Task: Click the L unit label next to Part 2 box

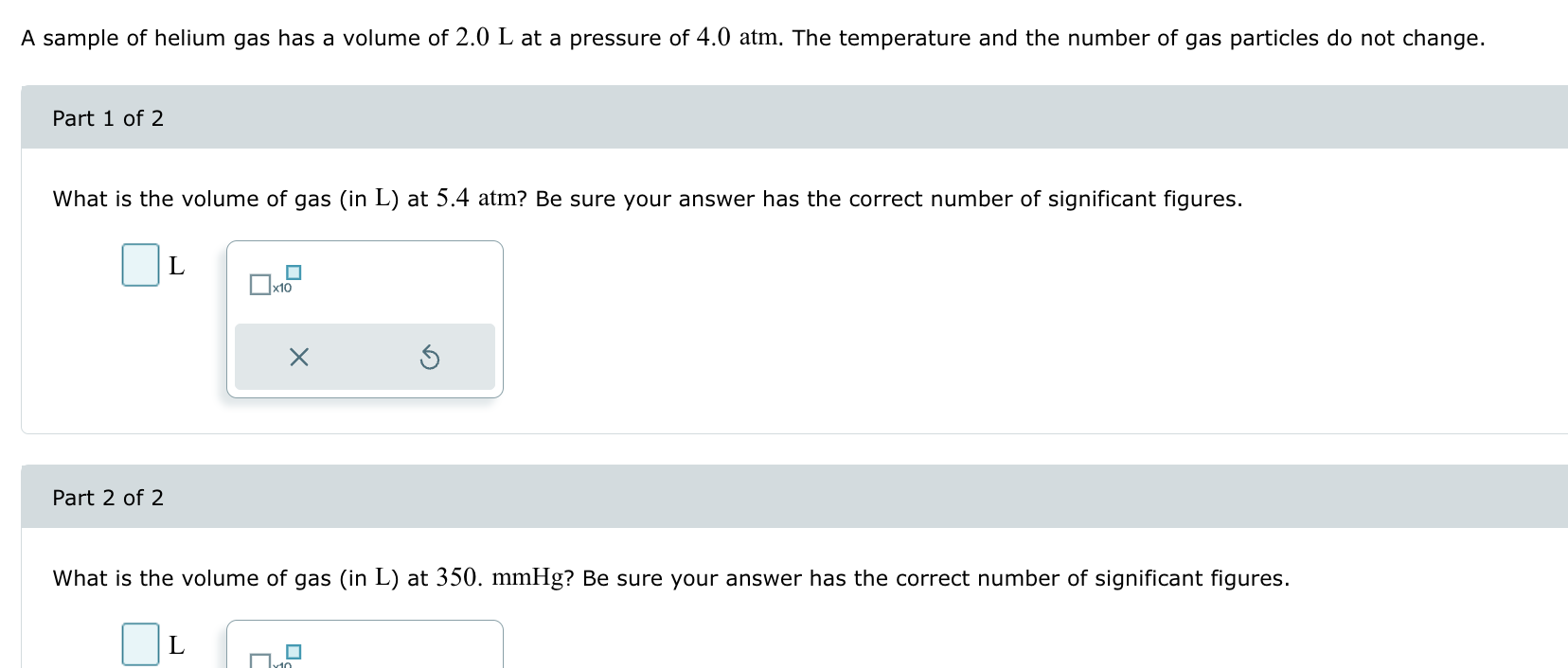Action: pos(177,646)
